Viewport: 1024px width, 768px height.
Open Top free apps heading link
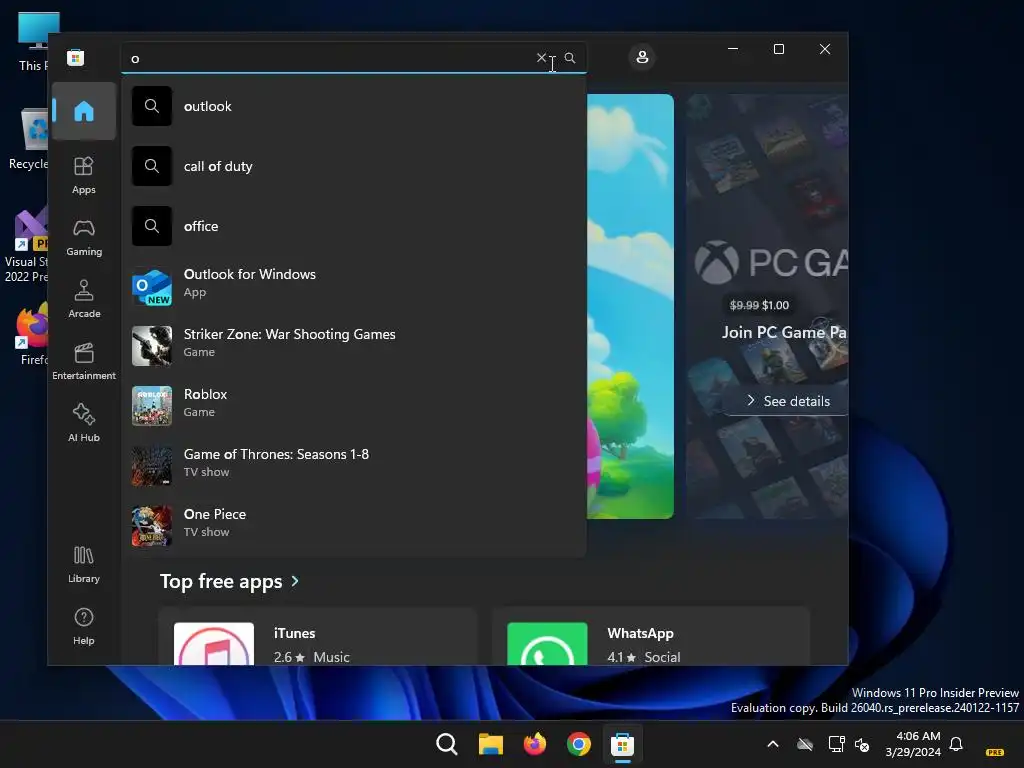click(221, 581)
